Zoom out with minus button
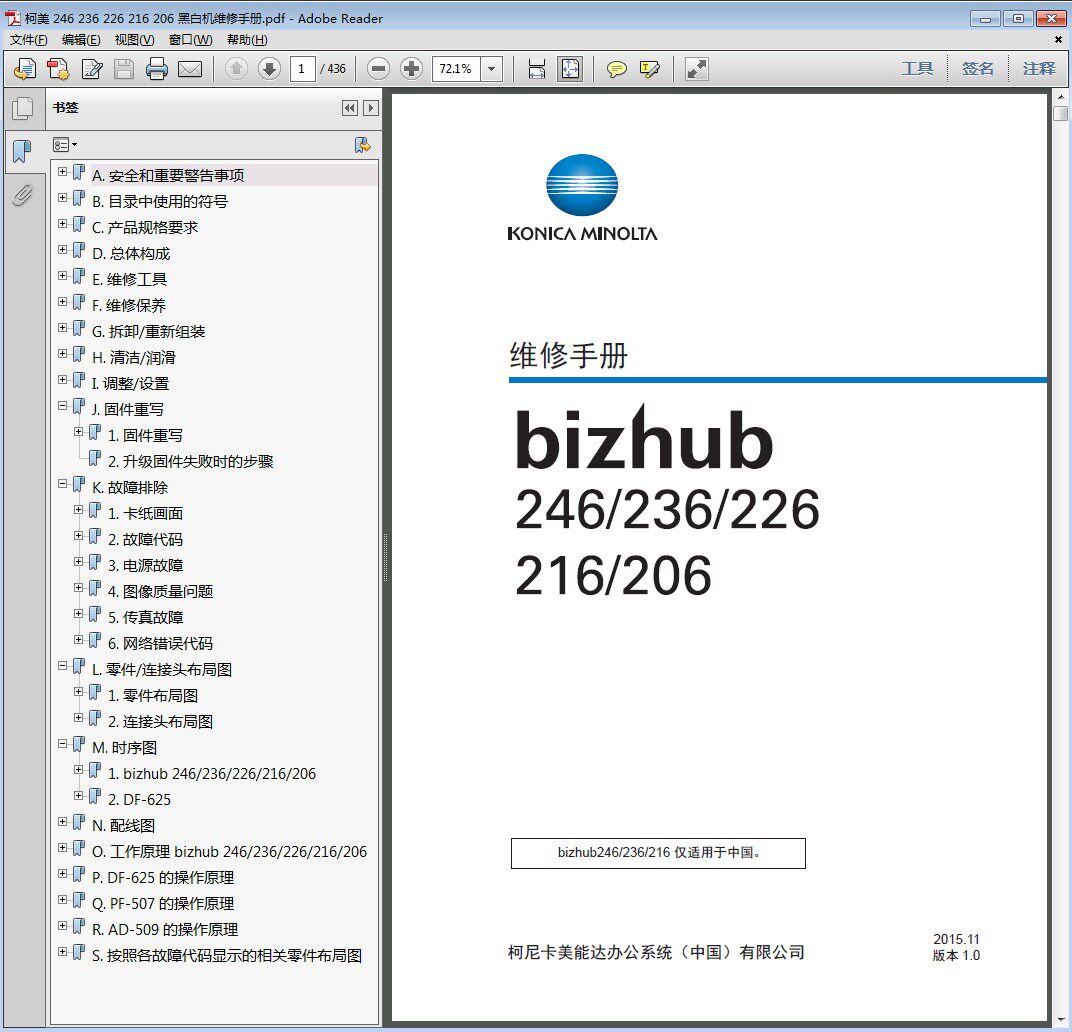The width and height of the screenshot is (1072, 1032). pos(378,68)
